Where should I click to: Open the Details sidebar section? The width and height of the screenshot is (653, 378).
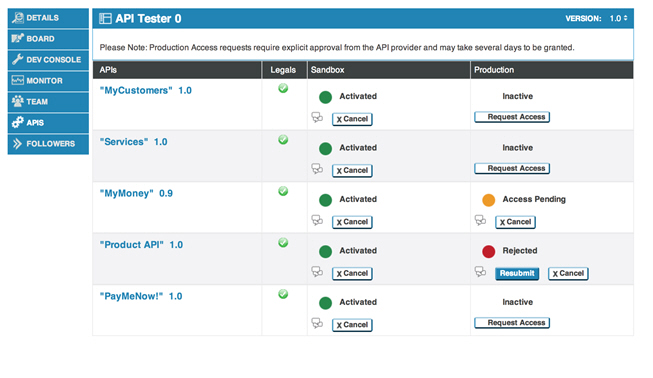(48, 18)
